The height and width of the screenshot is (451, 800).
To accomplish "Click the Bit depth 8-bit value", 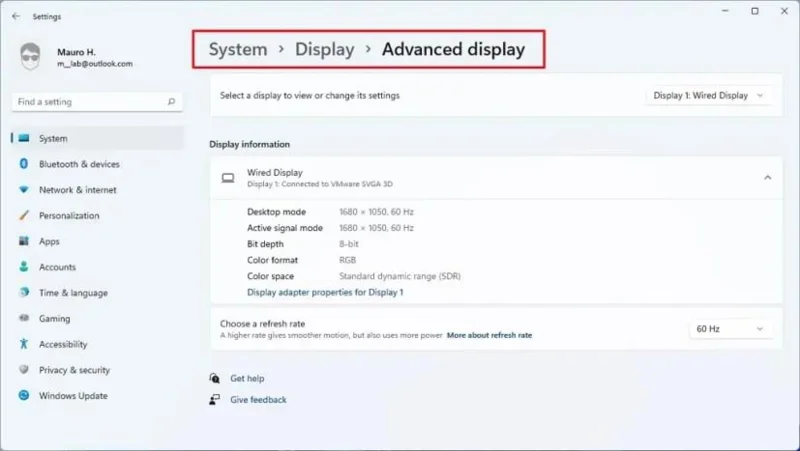I will coord(349,244).
